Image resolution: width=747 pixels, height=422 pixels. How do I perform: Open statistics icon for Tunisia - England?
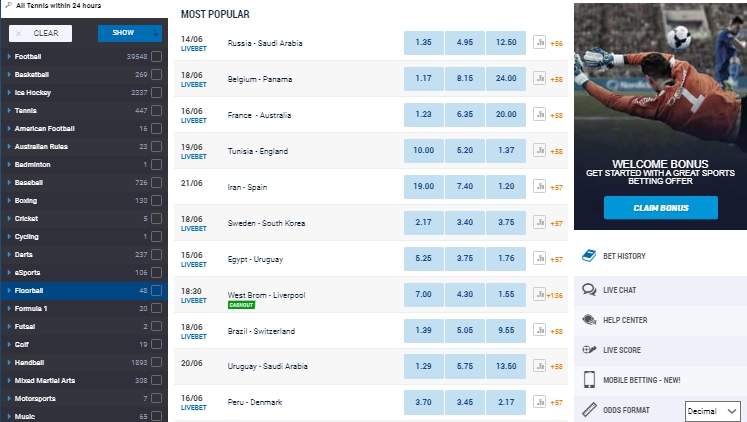point(539,151)
